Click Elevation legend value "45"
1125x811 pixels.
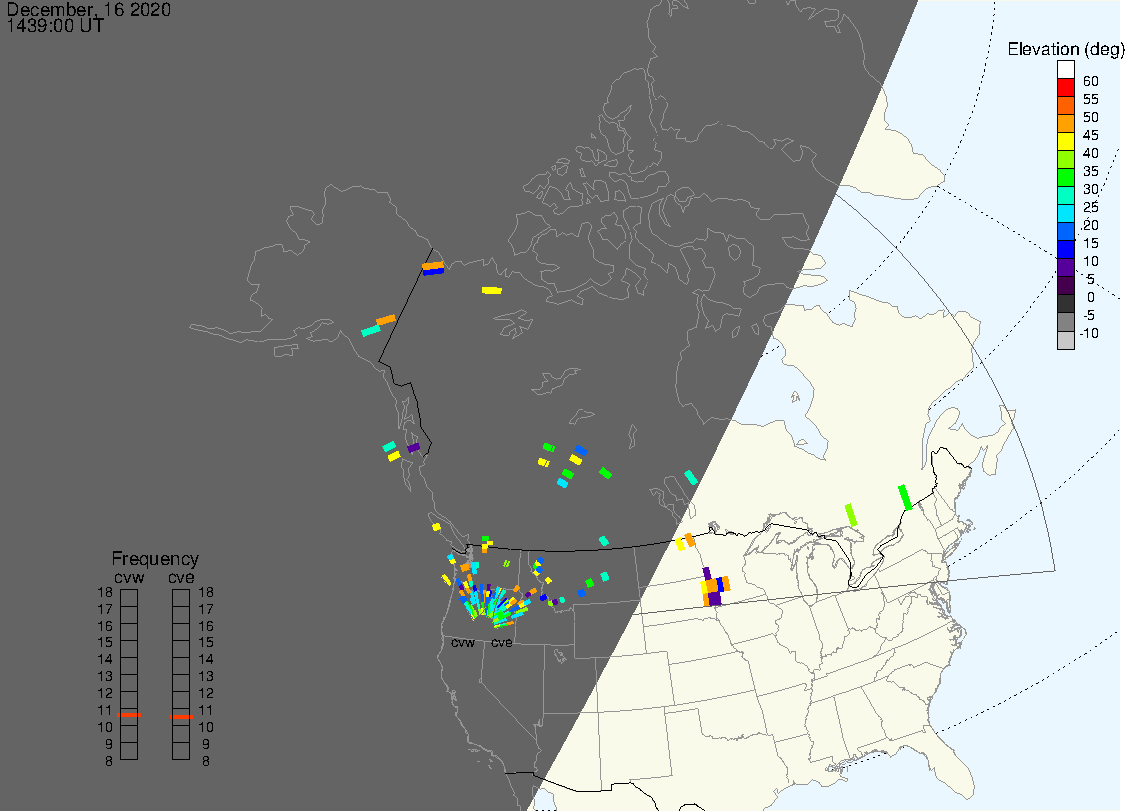click(x=1091, y=135)
